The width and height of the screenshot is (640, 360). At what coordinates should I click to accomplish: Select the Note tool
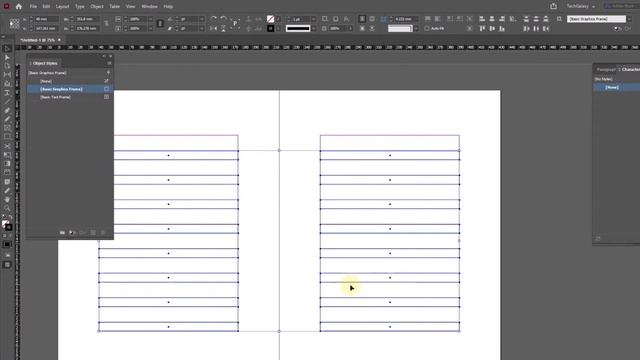coord(7,182)
